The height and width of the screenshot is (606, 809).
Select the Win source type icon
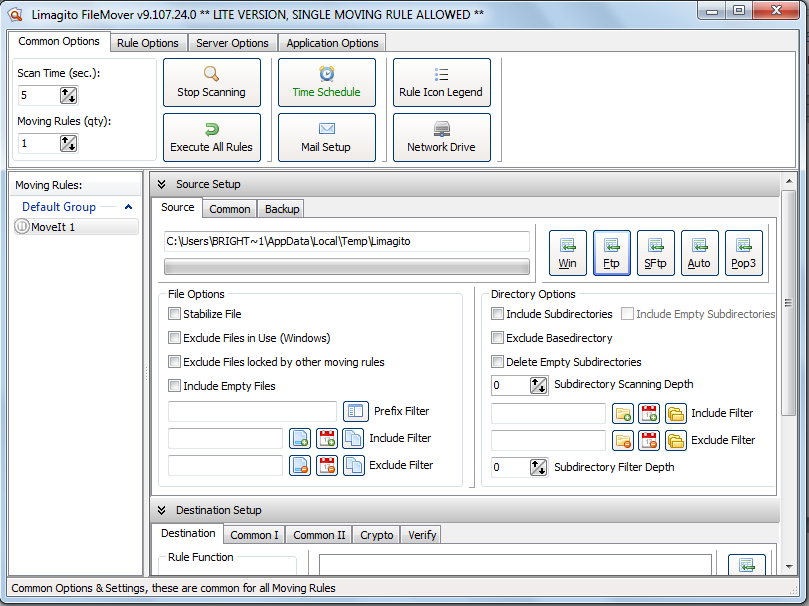point(567,253)
